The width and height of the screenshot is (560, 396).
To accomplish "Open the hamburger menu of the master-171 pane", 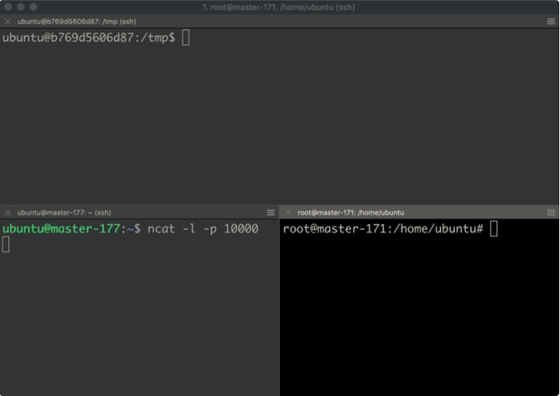I will click(x=551, y=213).
